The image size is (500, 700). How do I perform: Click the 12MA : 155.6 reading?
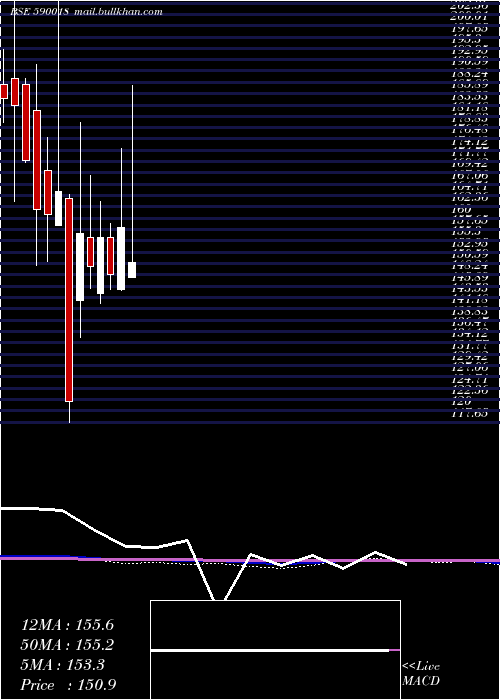67,625
